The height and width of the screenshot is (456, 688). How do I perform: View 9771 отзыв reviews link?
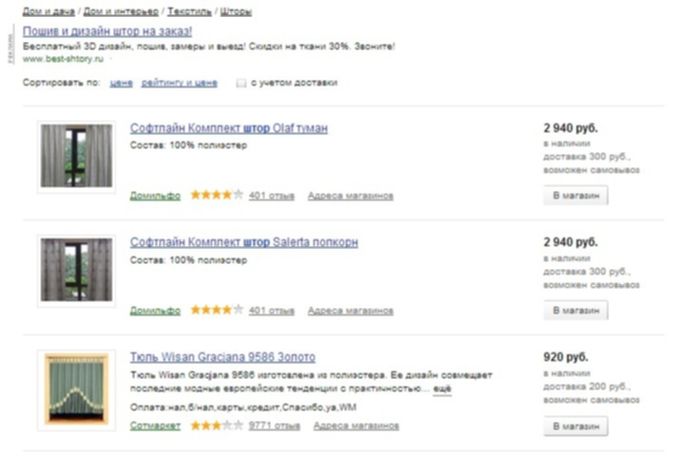coord(274,426)
